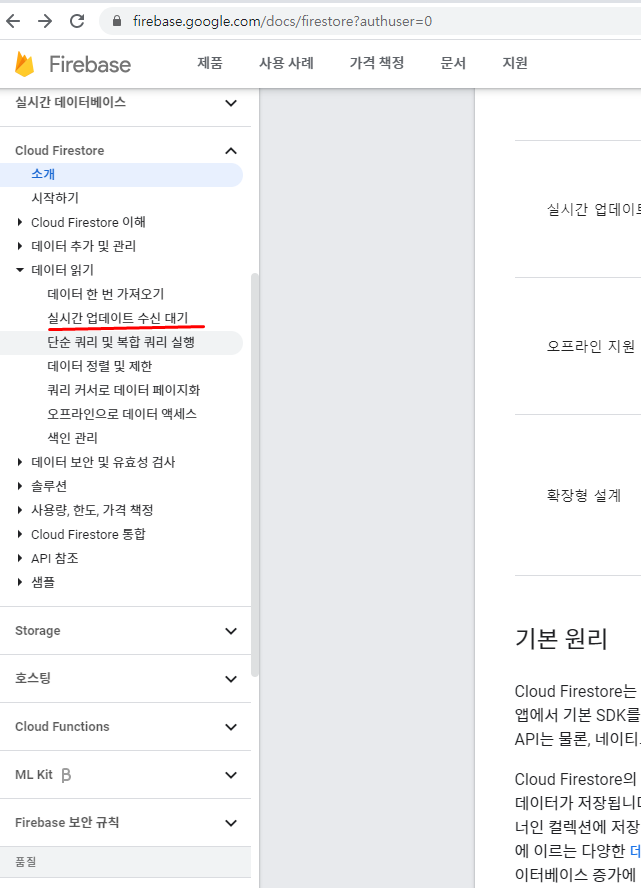
Task: Click the lock icon in the address bar
Action: pos(117,22)
